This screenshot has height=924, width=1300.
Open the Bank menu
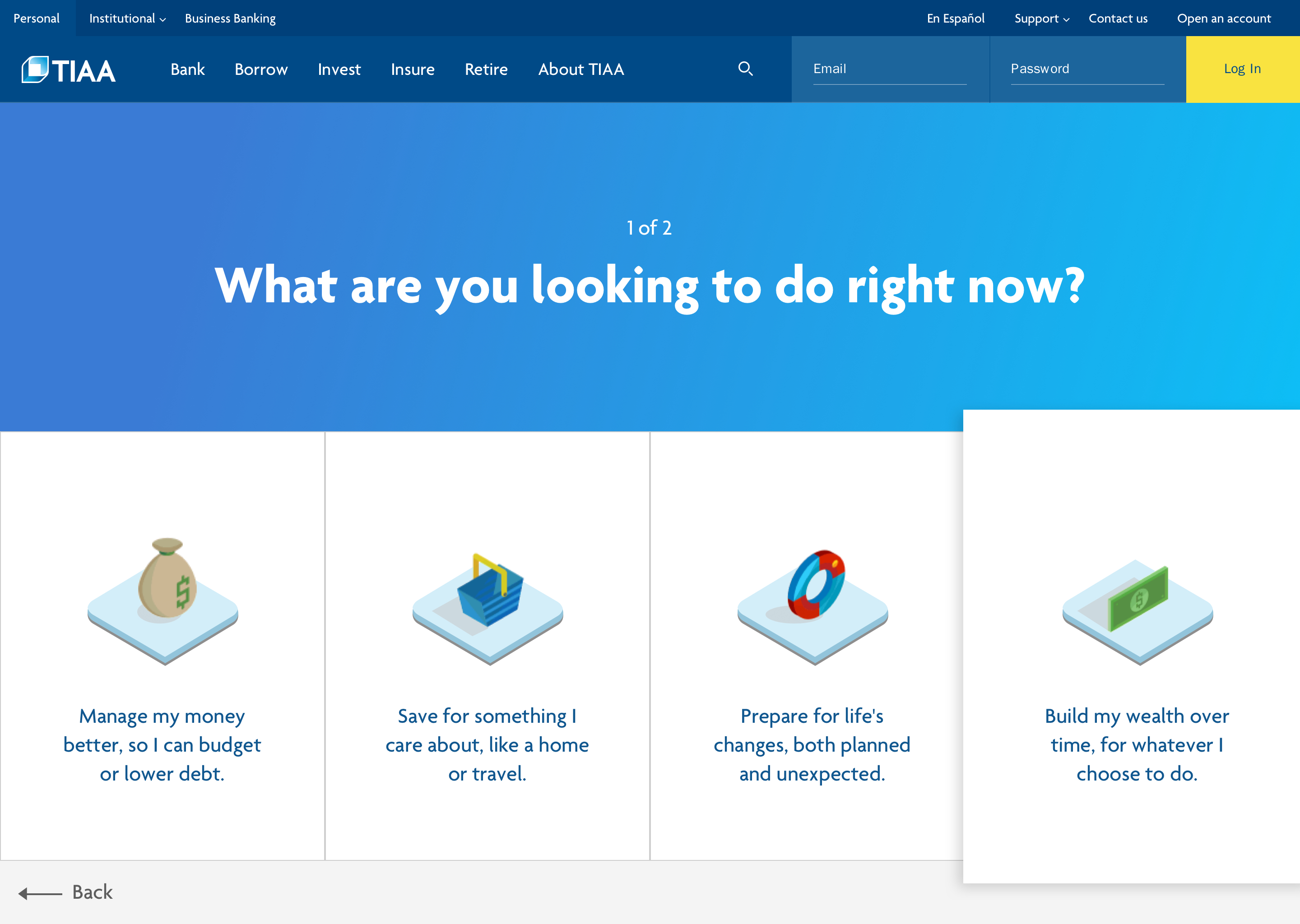[188, 69]
